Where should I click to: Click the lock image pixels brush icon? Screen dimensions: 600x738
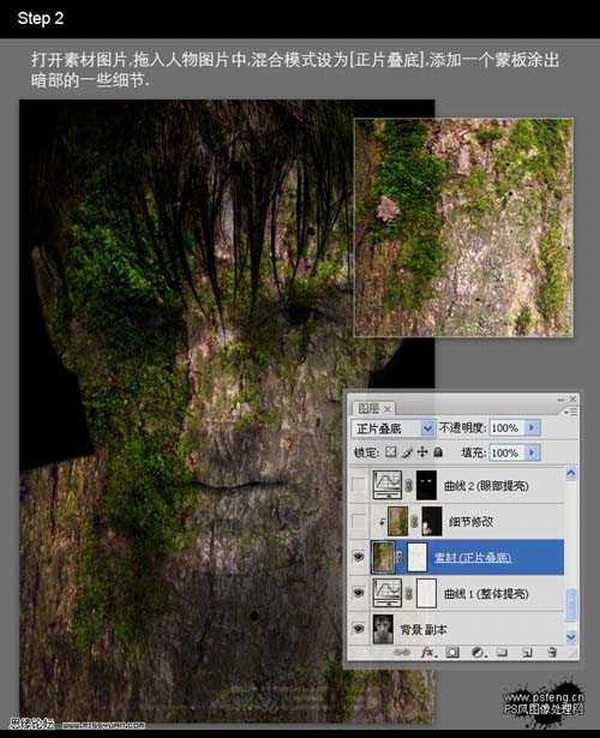[407, 453]
